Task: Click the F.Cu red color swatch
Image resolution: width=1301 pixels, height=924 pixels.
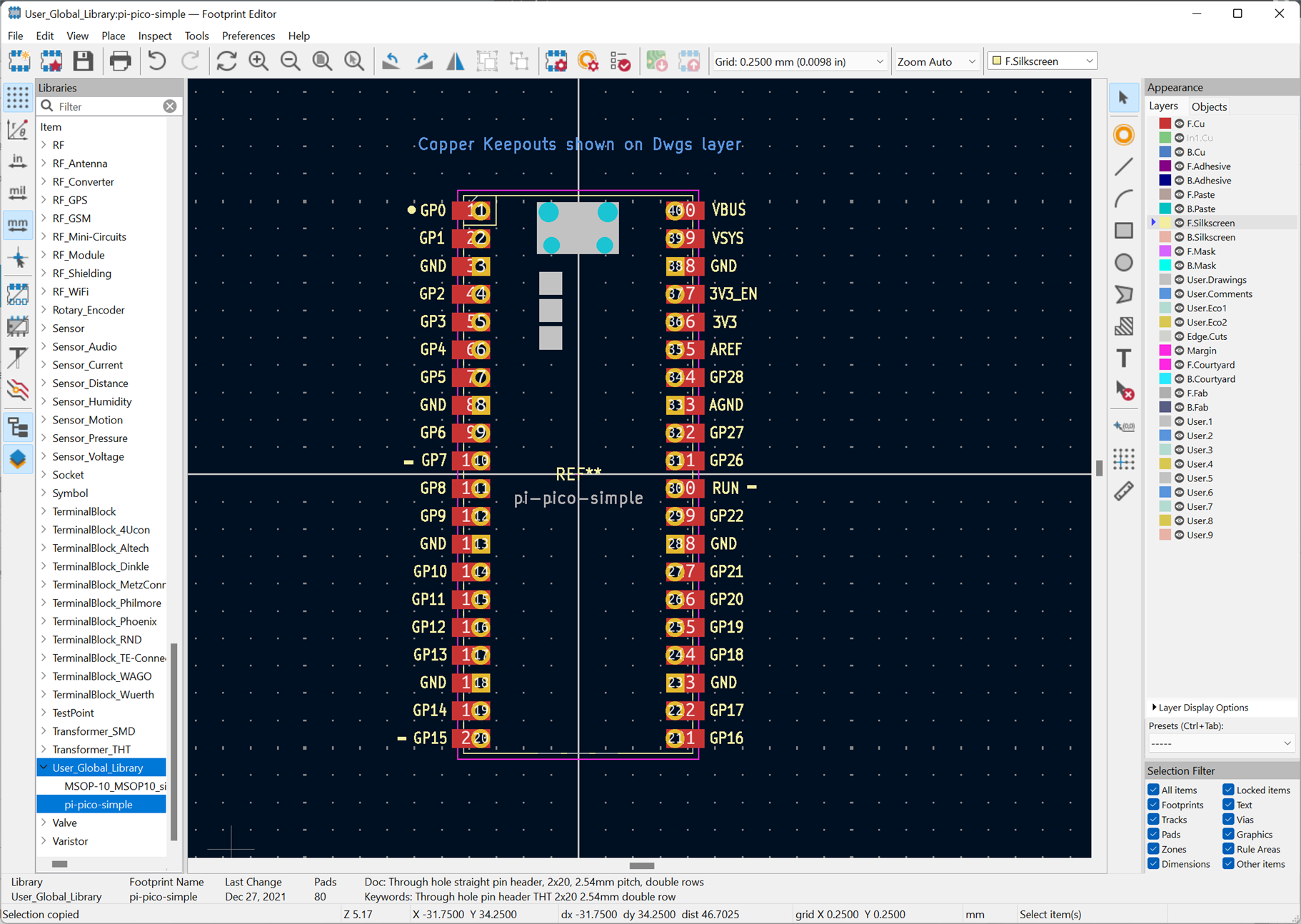Action: (1165, 124)
